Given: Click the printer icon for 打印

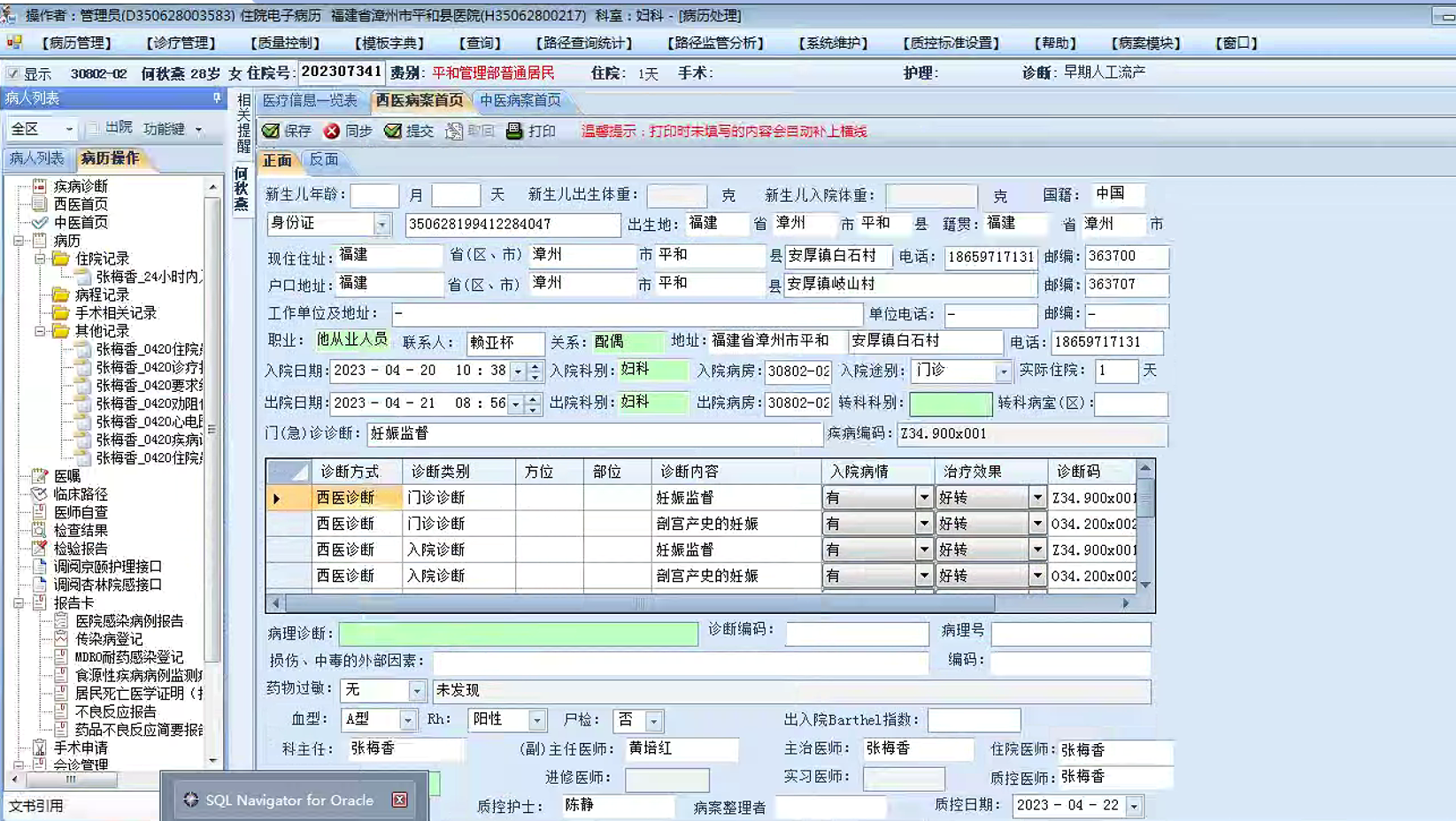Looking at the screenshot, I should pos(514,131).
